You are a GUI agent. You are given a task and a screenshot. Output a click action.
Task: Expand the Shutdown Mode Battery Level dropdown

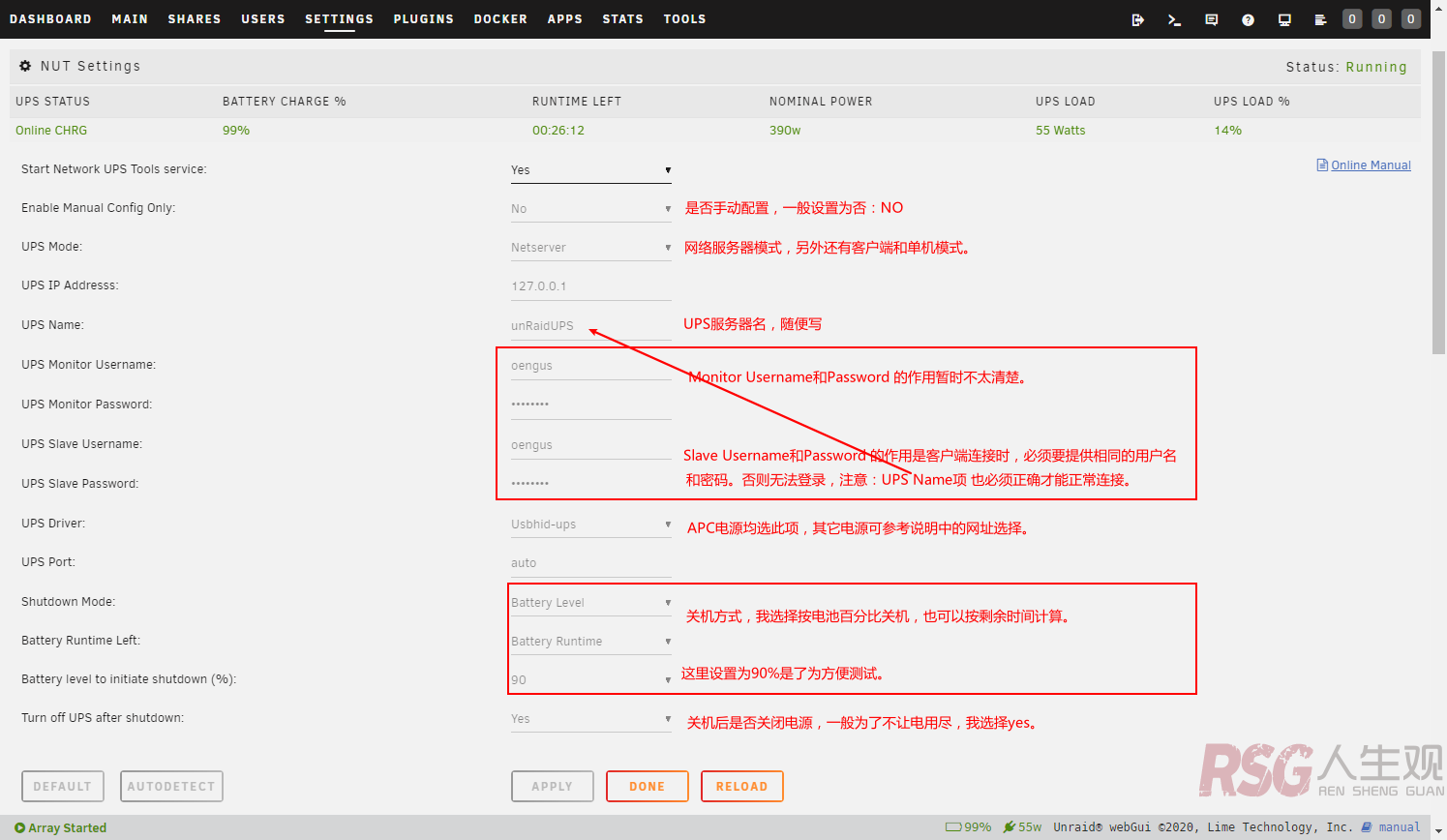(591, 603)
